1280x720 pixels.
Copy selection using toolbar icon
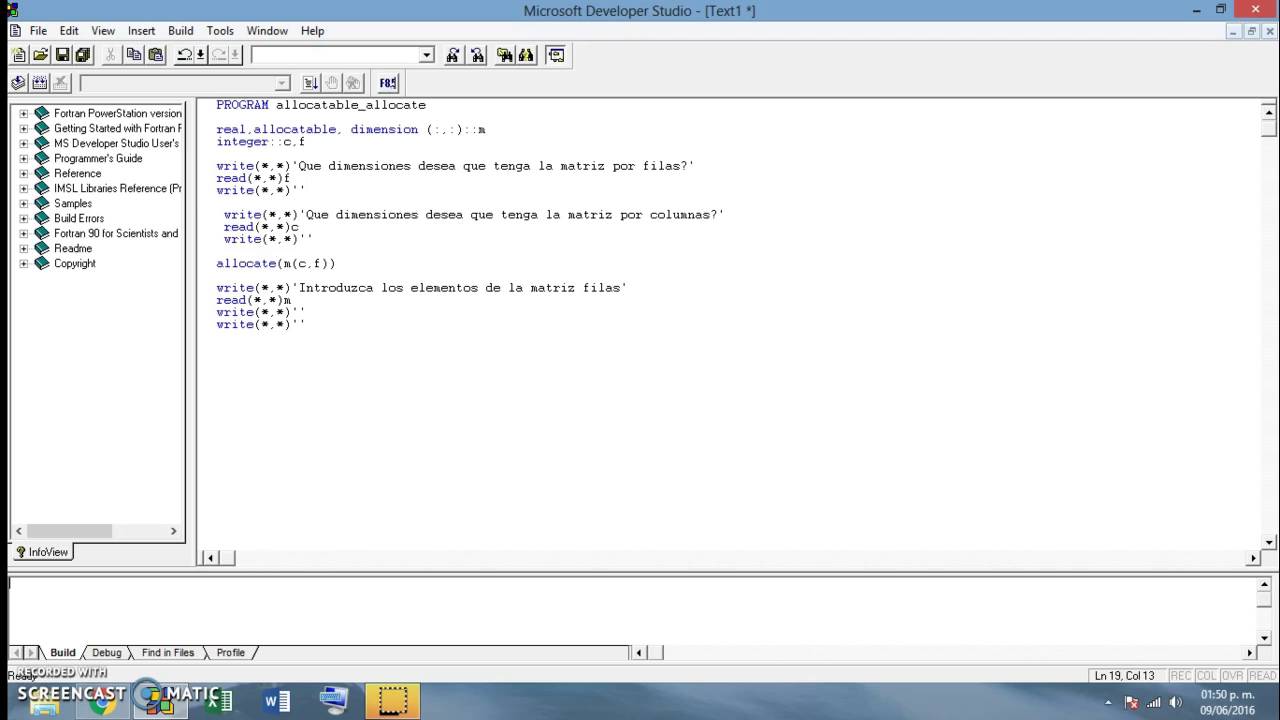pyautogui.click(x=133, y=55)
